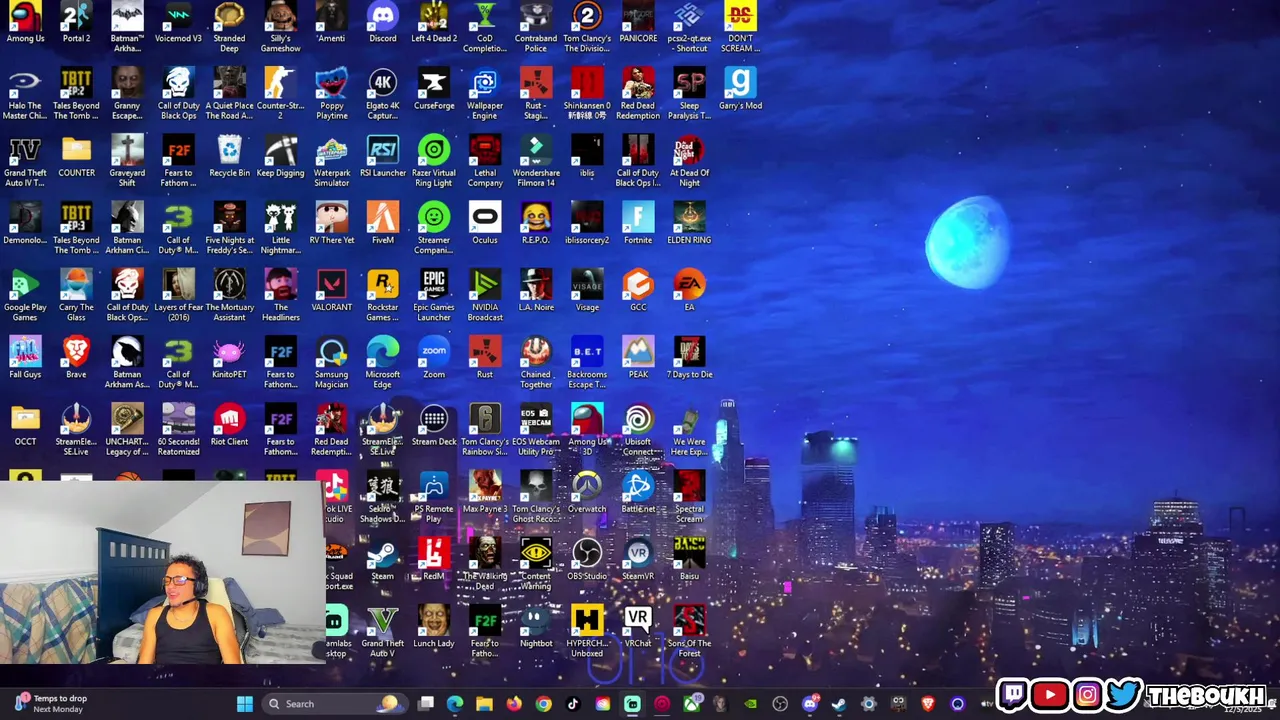1280x720 pixels.
Task: Launch Google Chrome from the taskbar
Action: coord(543,704)
